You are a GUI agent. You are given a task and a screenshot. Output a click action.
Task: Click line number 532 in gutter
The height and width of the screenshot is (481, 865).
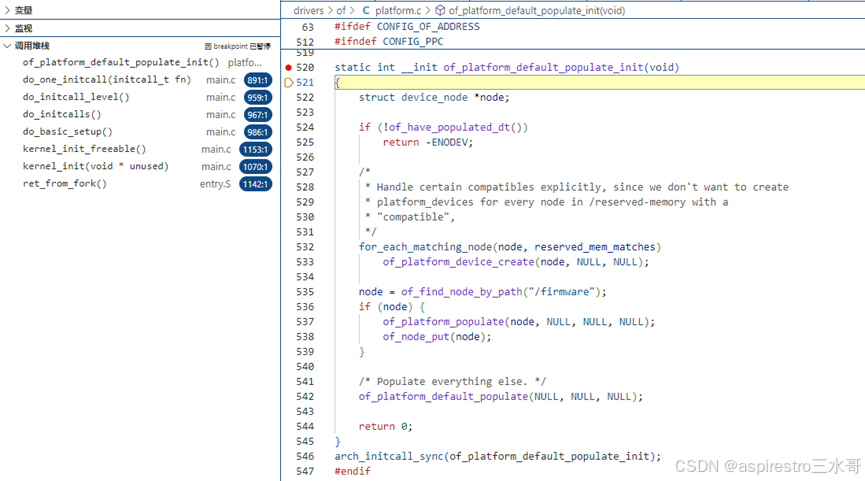click(305, 247)
